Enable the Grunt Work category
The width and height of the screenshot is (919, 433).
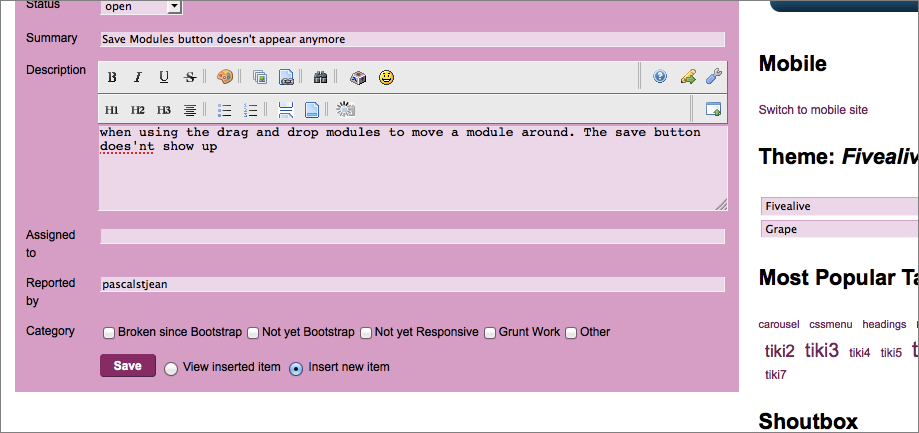491,333
